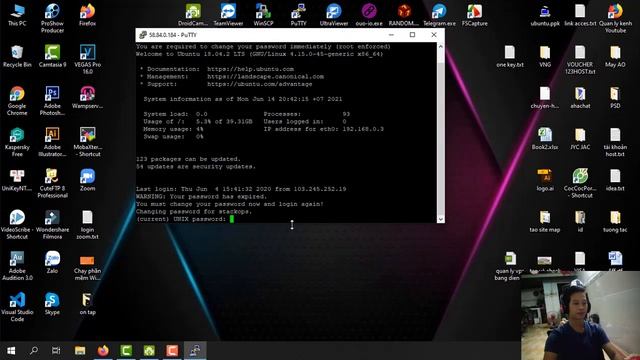
Task: Start Wampserver from desktop
Action: 87,98
